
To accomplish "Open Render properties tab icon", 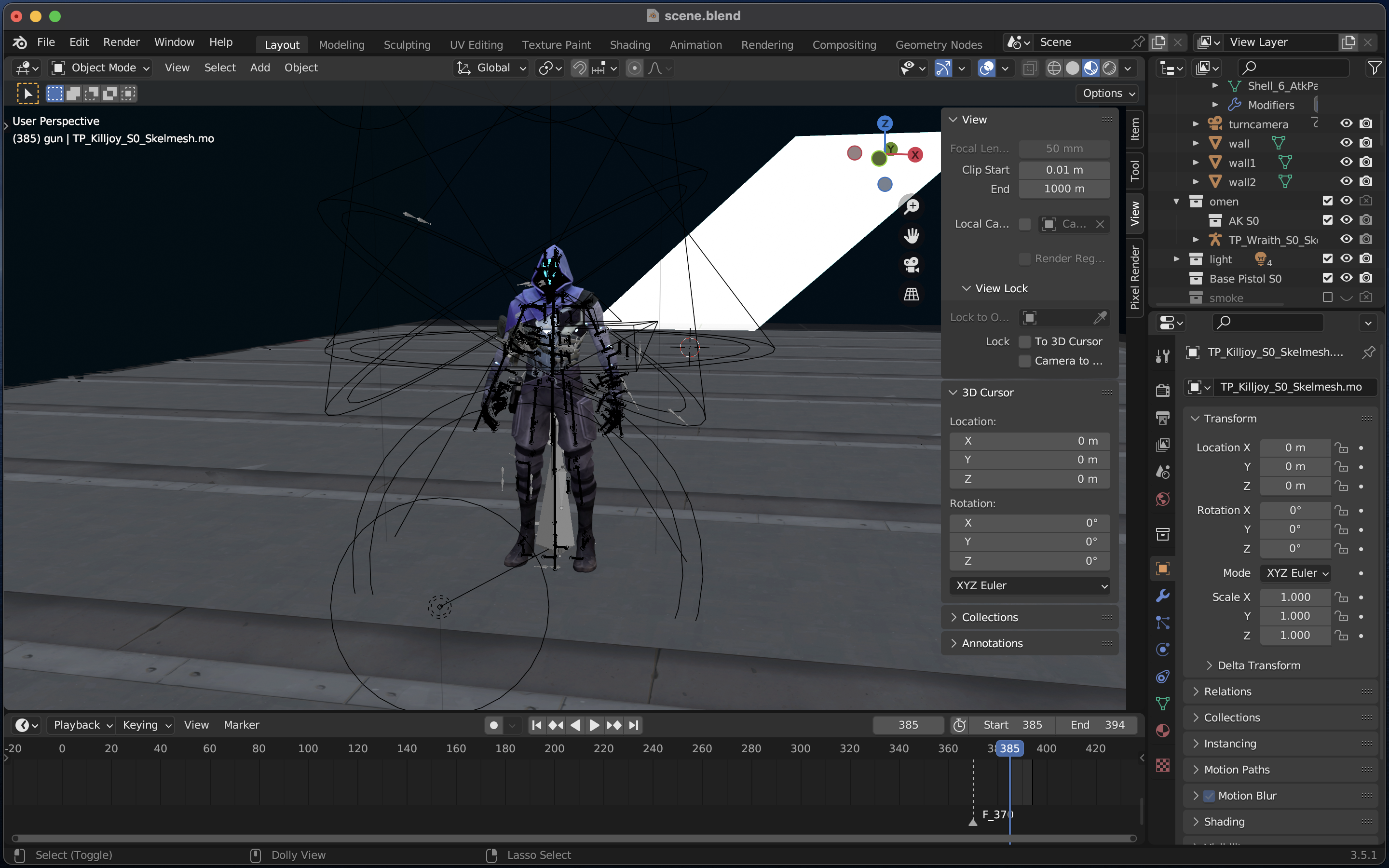I will [1163, 391].
